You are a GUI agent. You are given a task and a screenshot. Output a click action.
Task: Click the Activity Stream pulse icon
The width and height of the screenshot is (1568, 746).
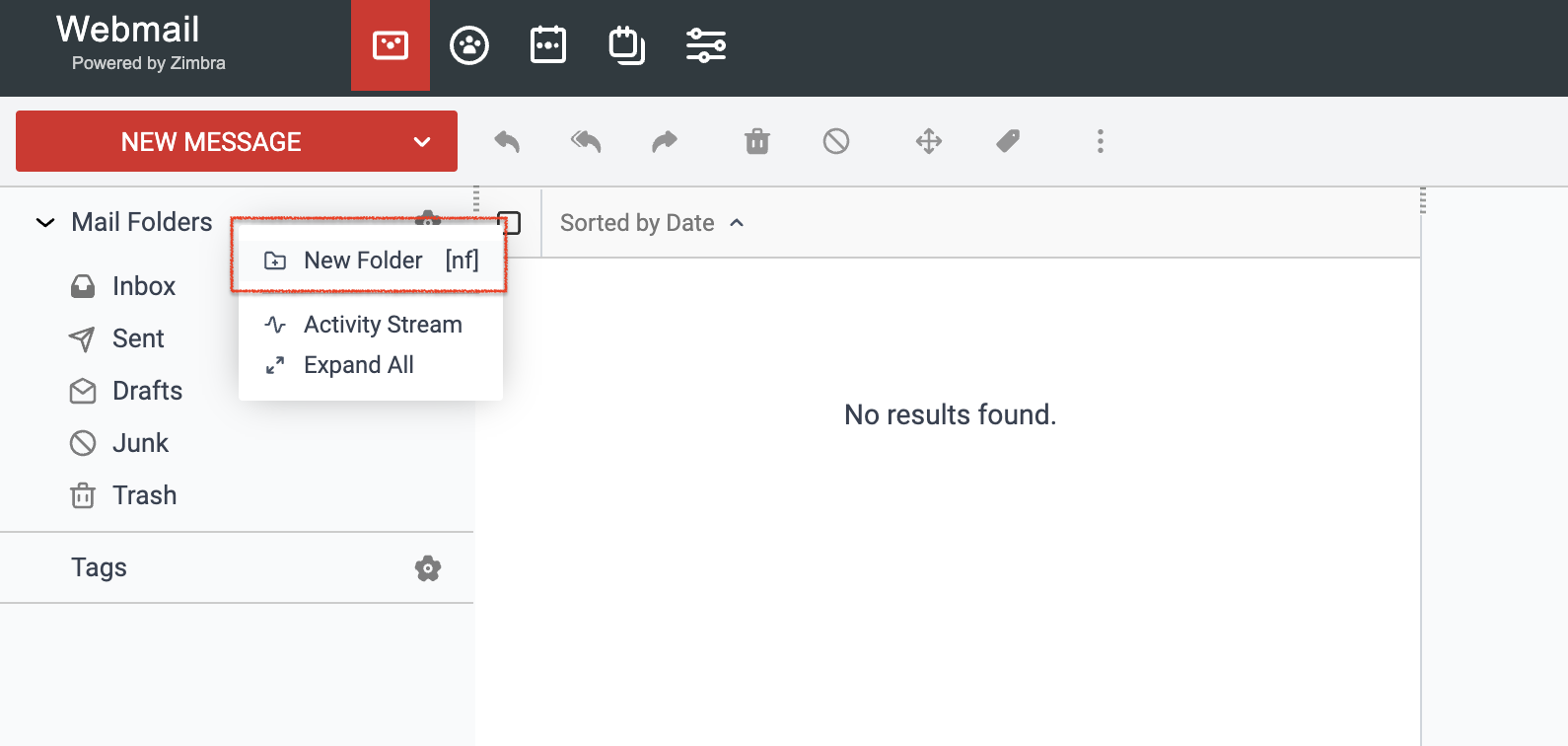coord(275,325)
